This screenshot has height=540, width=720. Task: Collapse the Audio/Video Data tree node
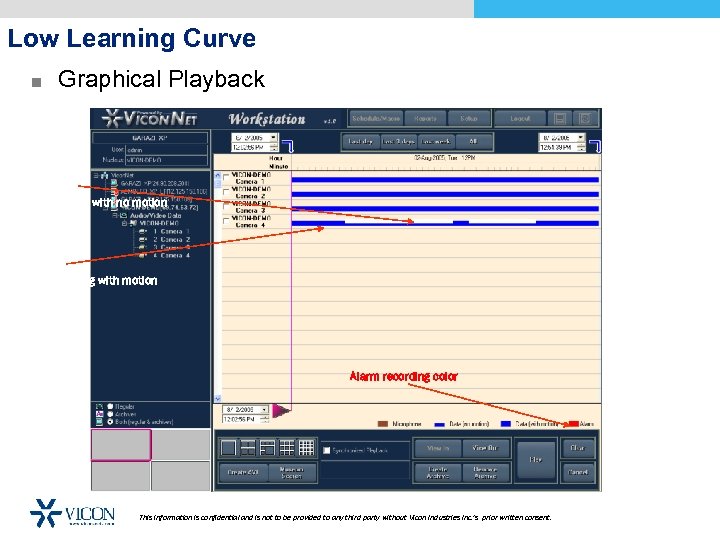tap(115, 215)
